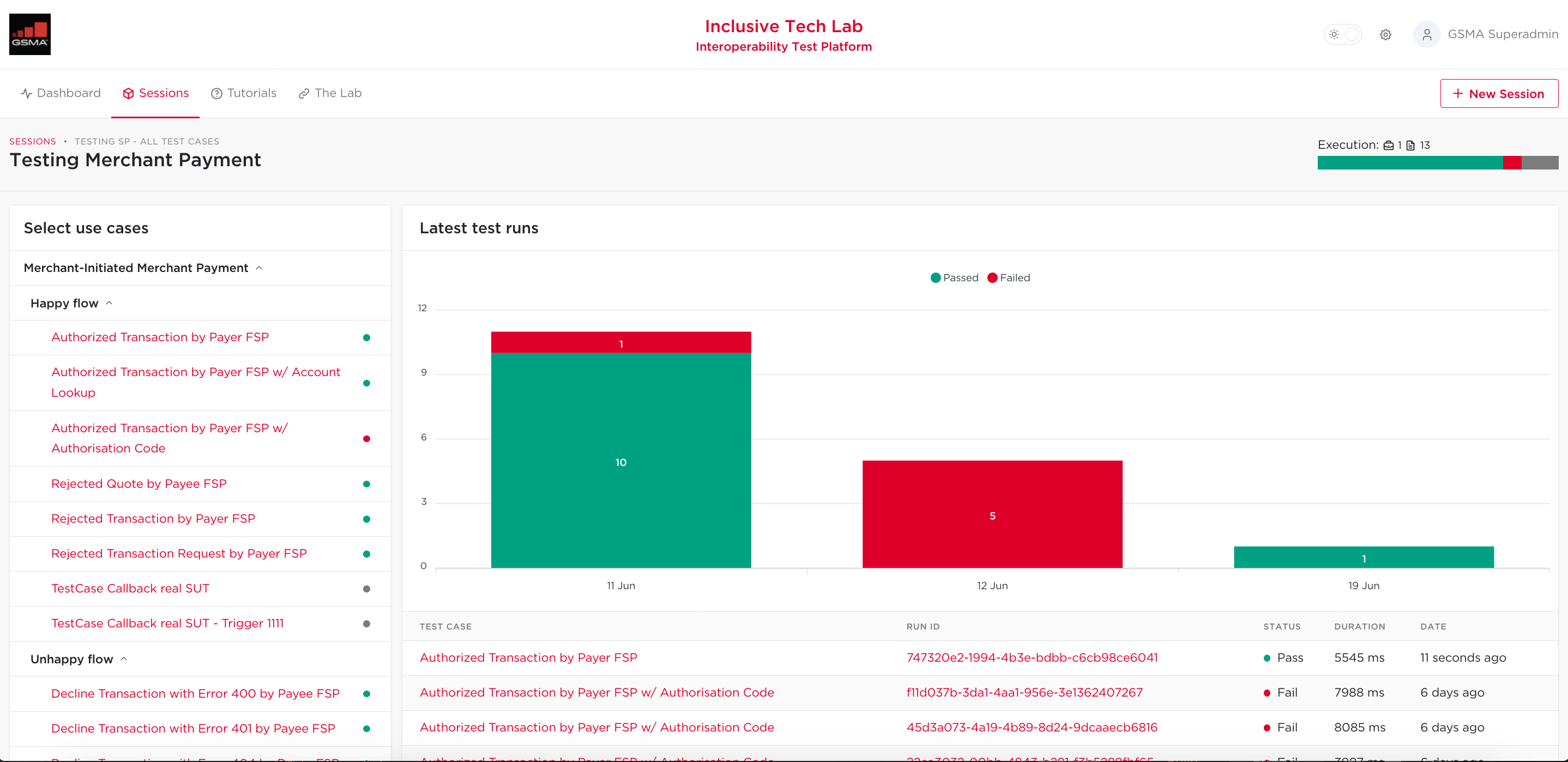
Task: Open Rejected Transaction by Payer FSP
Action: pos(153,518)
